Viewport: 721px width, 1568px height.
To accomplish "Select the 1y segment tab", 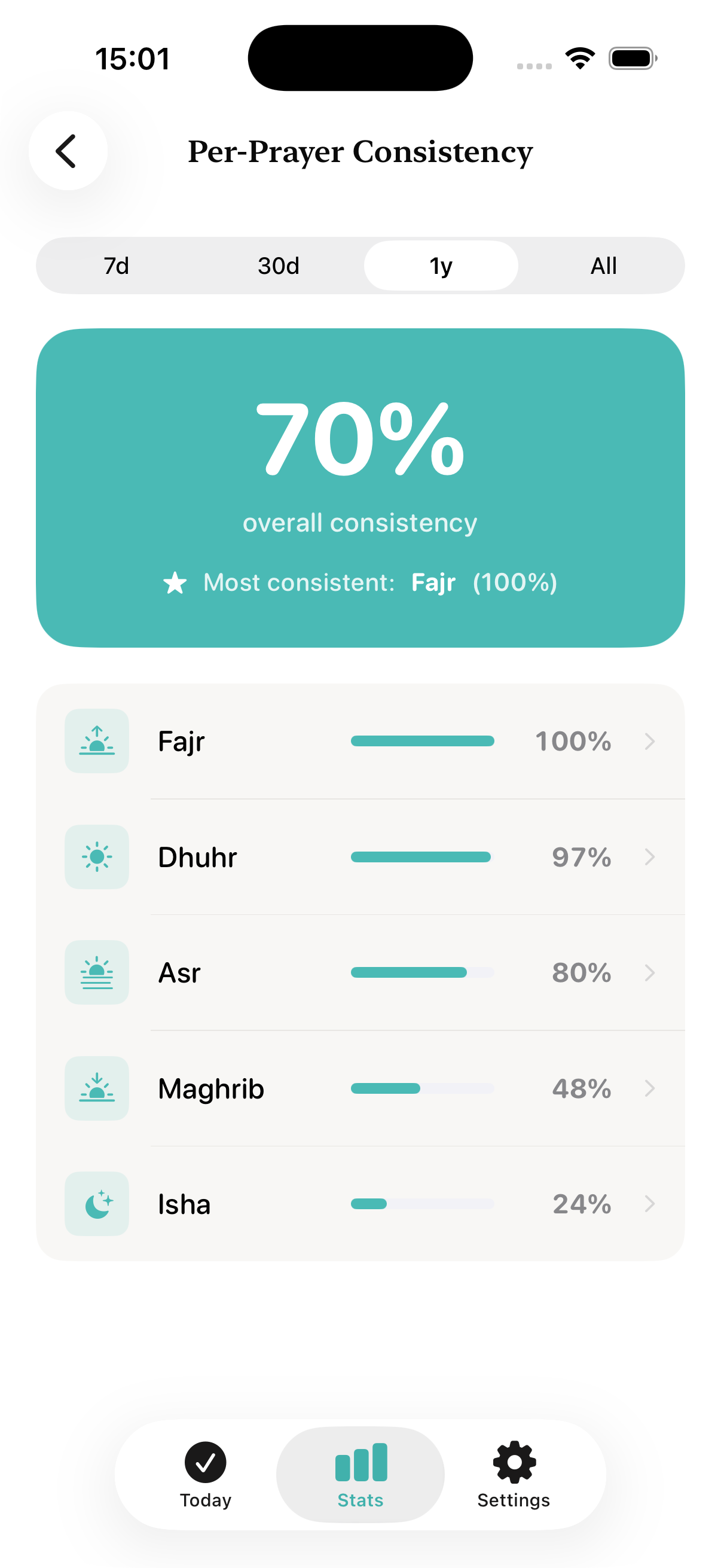I will point(441,266).
